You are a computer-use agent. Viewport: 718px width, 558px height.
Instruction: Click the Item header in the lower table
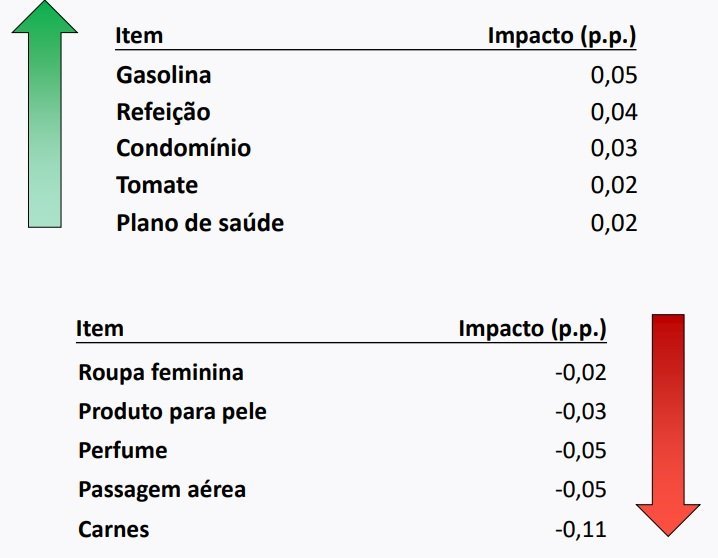100,328
